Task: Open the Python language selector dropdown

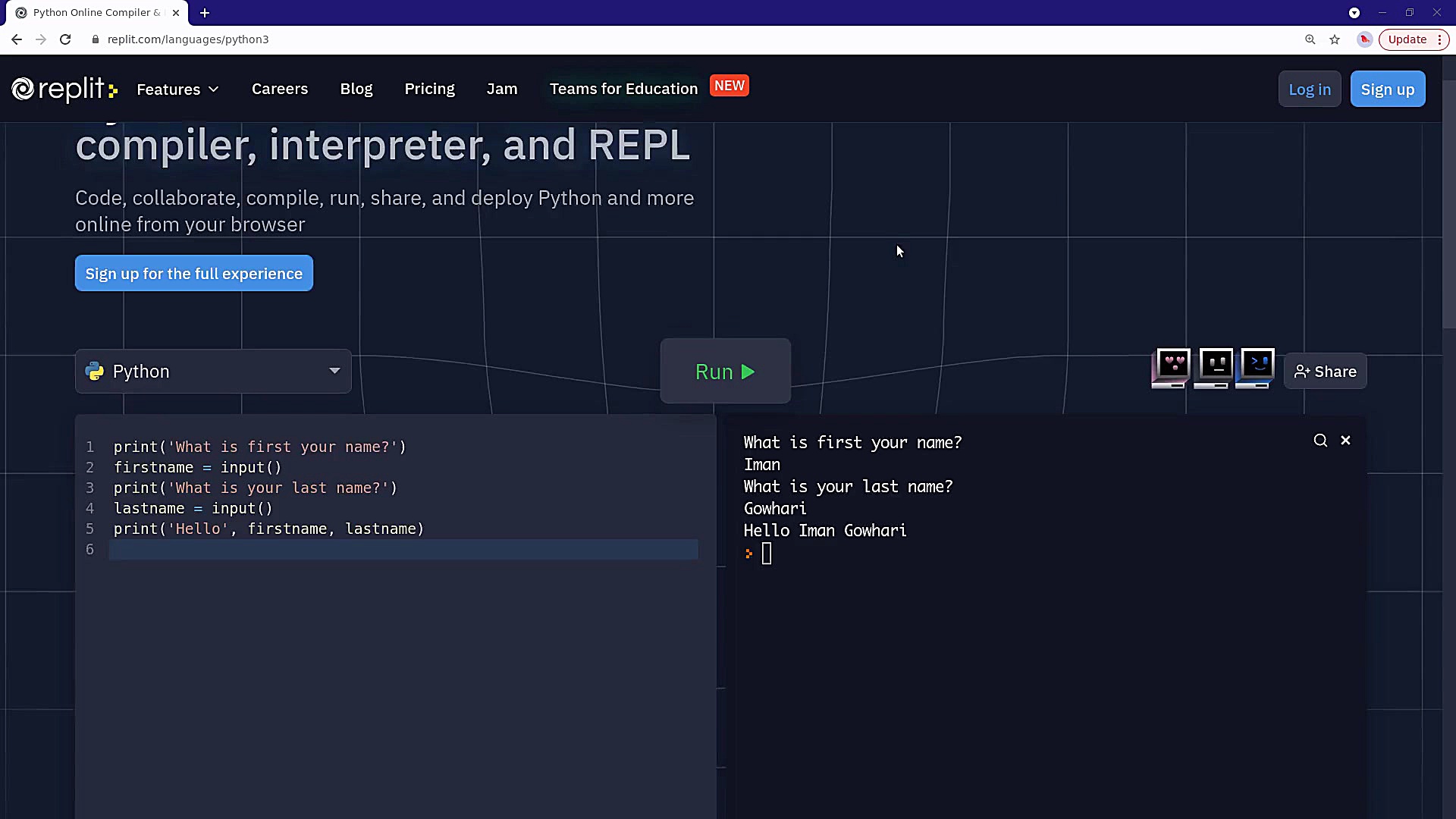Action: (213, 371)
